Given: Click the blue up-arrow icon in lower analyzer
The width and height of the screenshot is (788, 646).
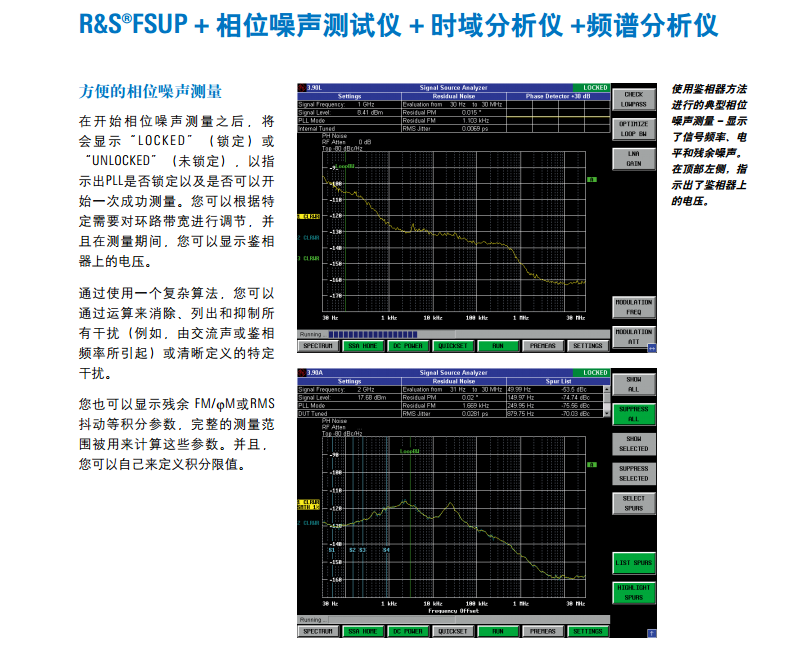Looking at the screenshot, I should [652, 633].
